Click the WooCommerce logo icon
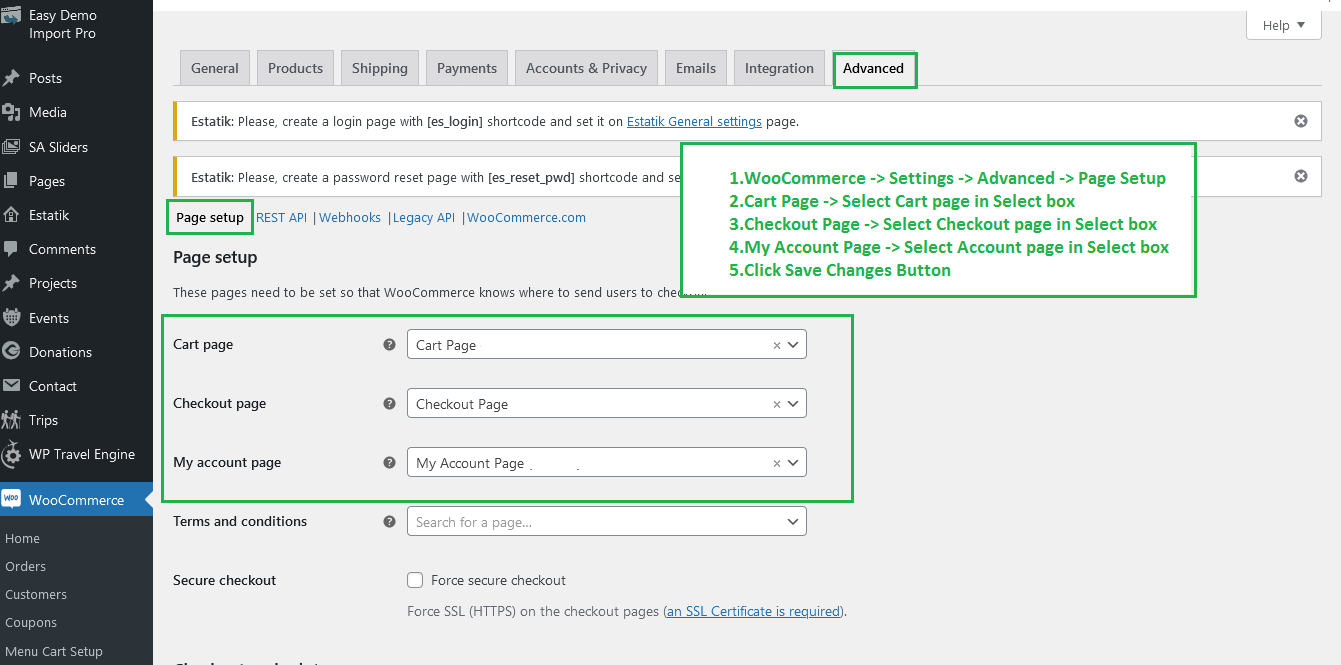Screen dimensions: 1341x665 point(12,500)
